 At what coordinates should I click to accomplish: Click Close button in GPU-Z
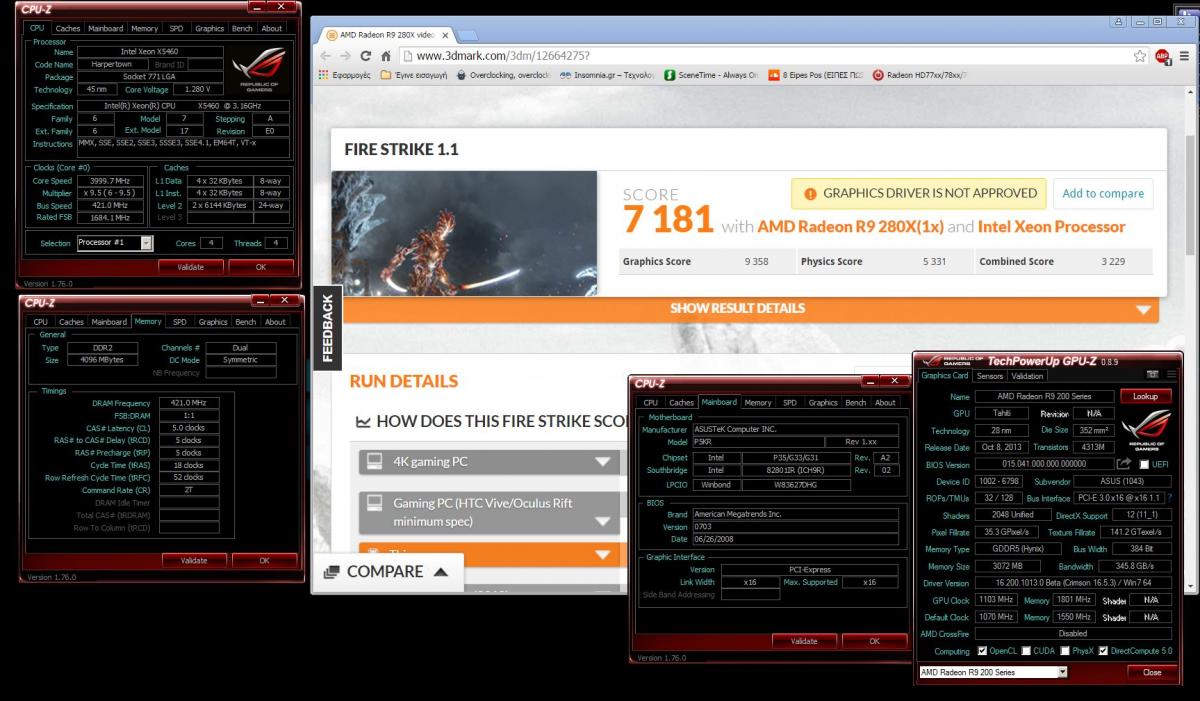click(x=1152, y=672)
